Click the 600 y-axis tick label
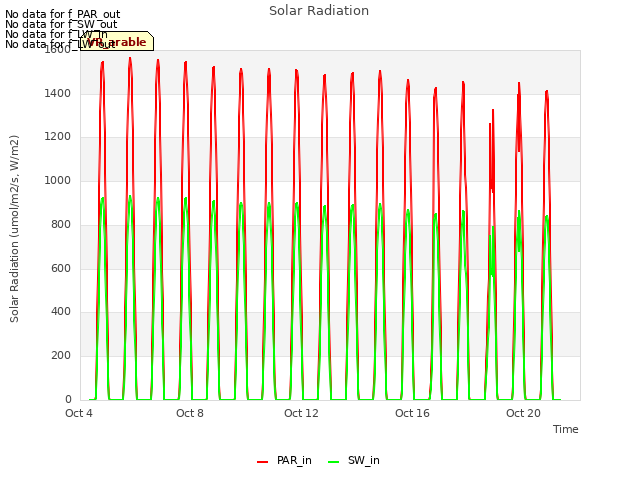This screenshot has width=640, height=480. point(61,268)
